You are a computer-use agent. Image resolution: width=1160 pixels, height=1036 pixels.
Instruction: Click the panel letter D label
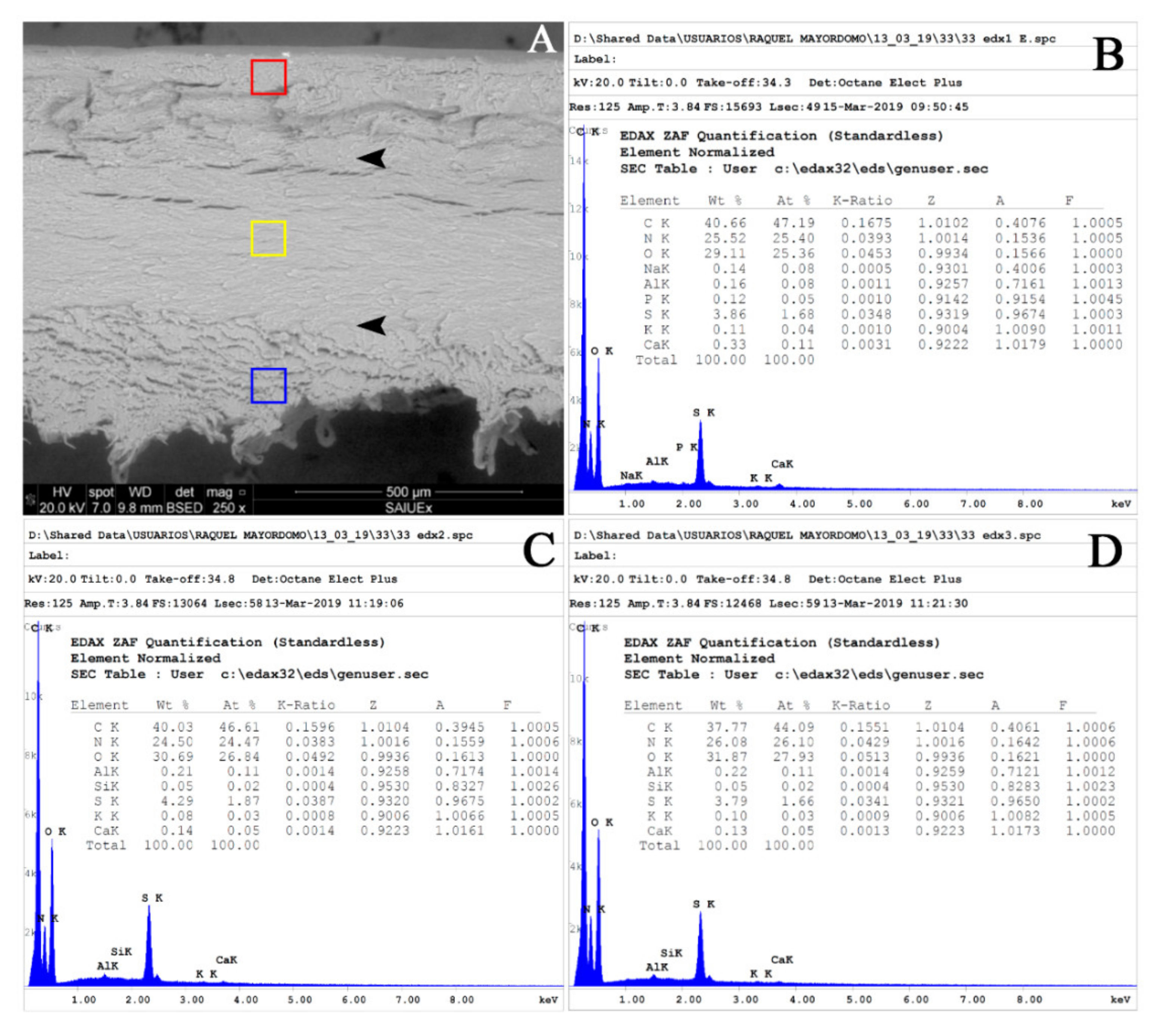click(1105, 551)
